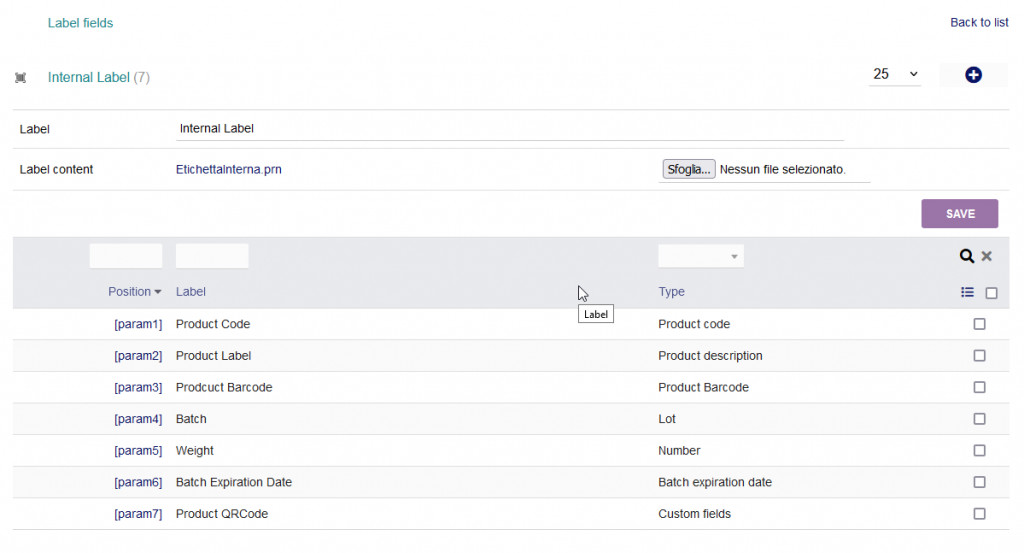Sort by the Position column header
The height and width of the screenshot is (553, 1024).
135,292
